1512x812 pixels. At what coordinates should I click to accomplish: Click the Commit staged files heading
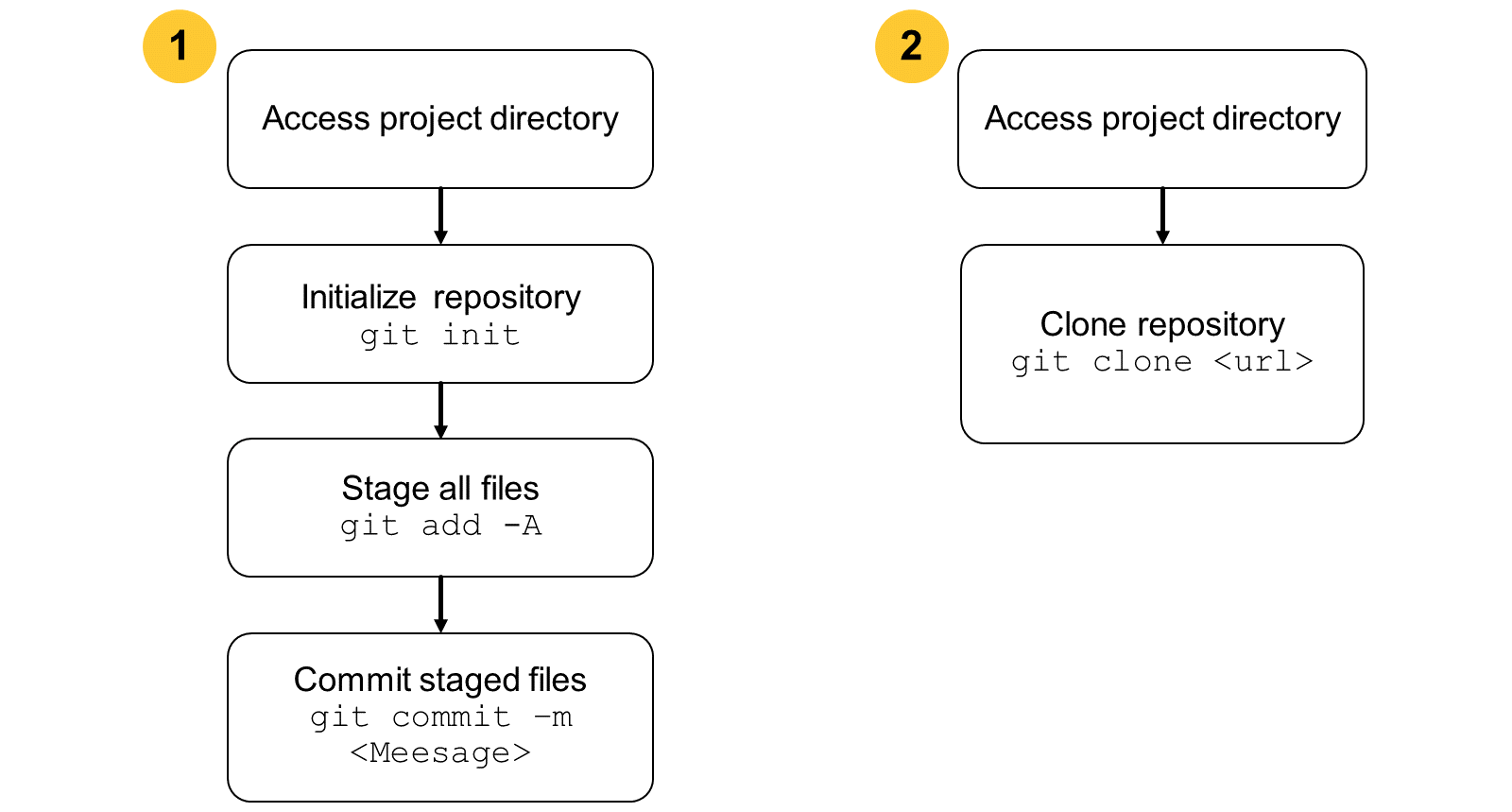coord(440,680)
